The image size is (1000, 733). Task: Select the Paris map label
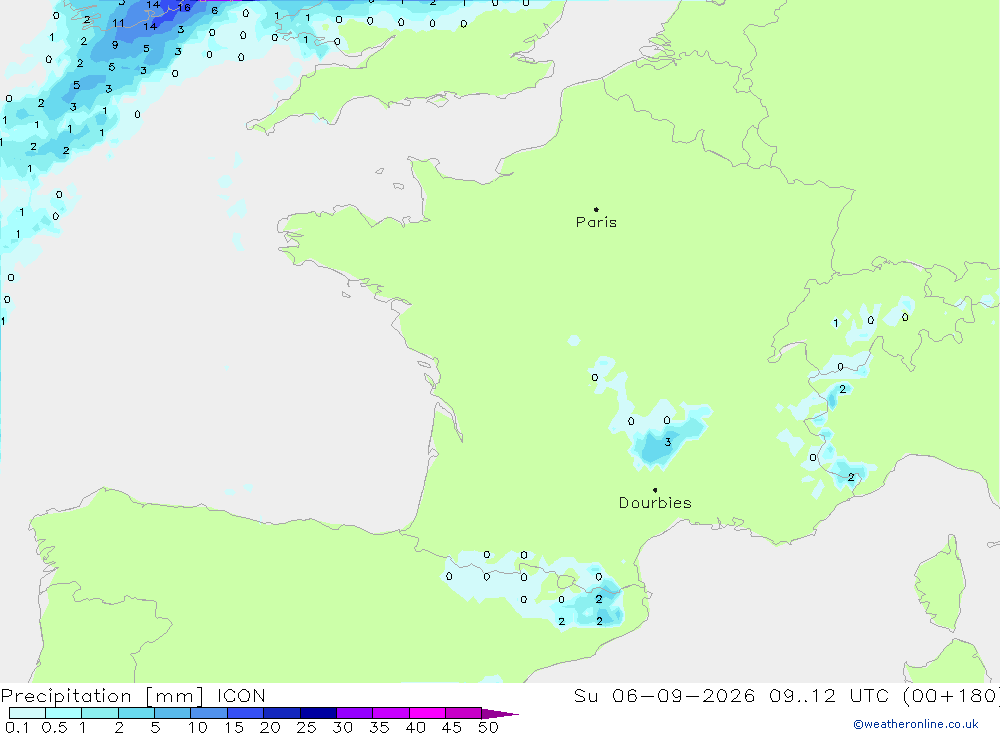596,222
